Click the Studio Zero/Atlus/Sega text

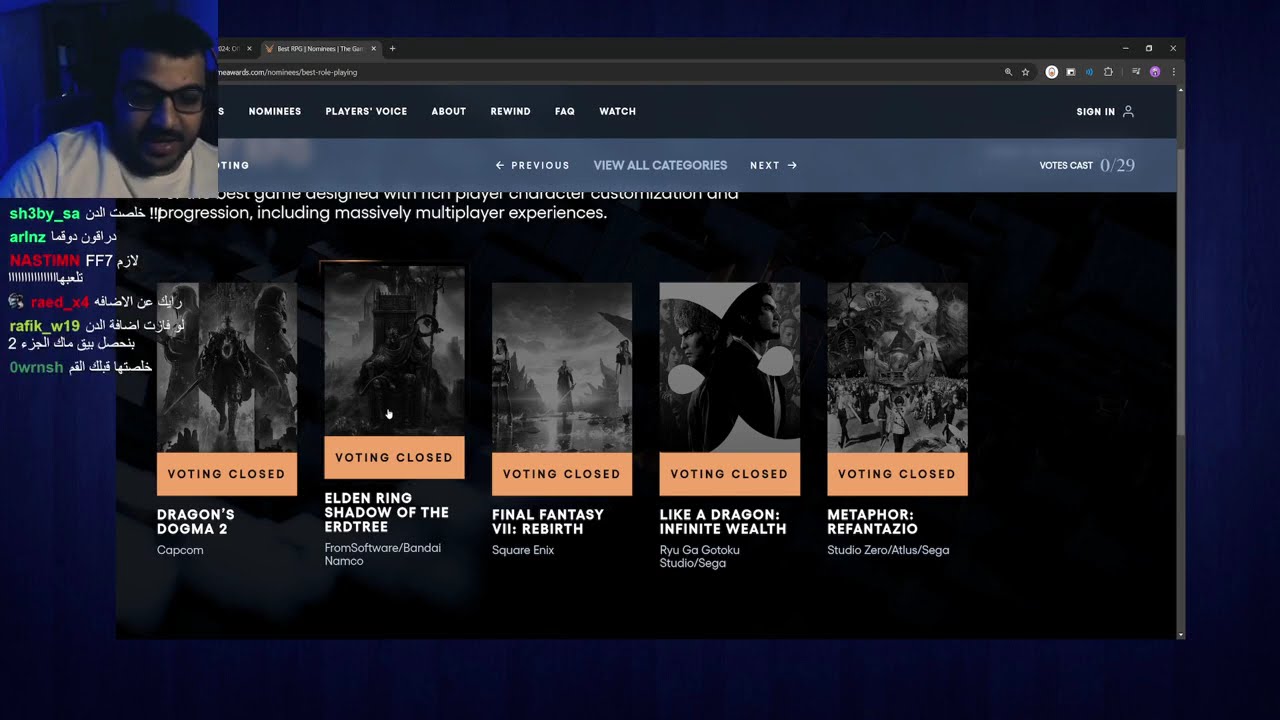click(x=888, y=550)
